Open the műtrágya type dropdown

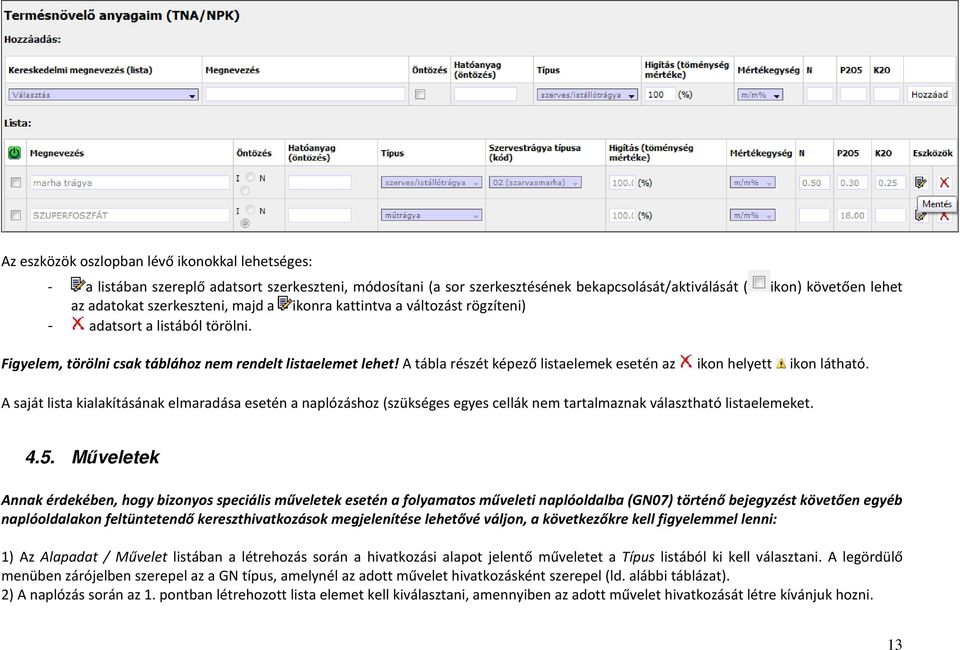431,215
